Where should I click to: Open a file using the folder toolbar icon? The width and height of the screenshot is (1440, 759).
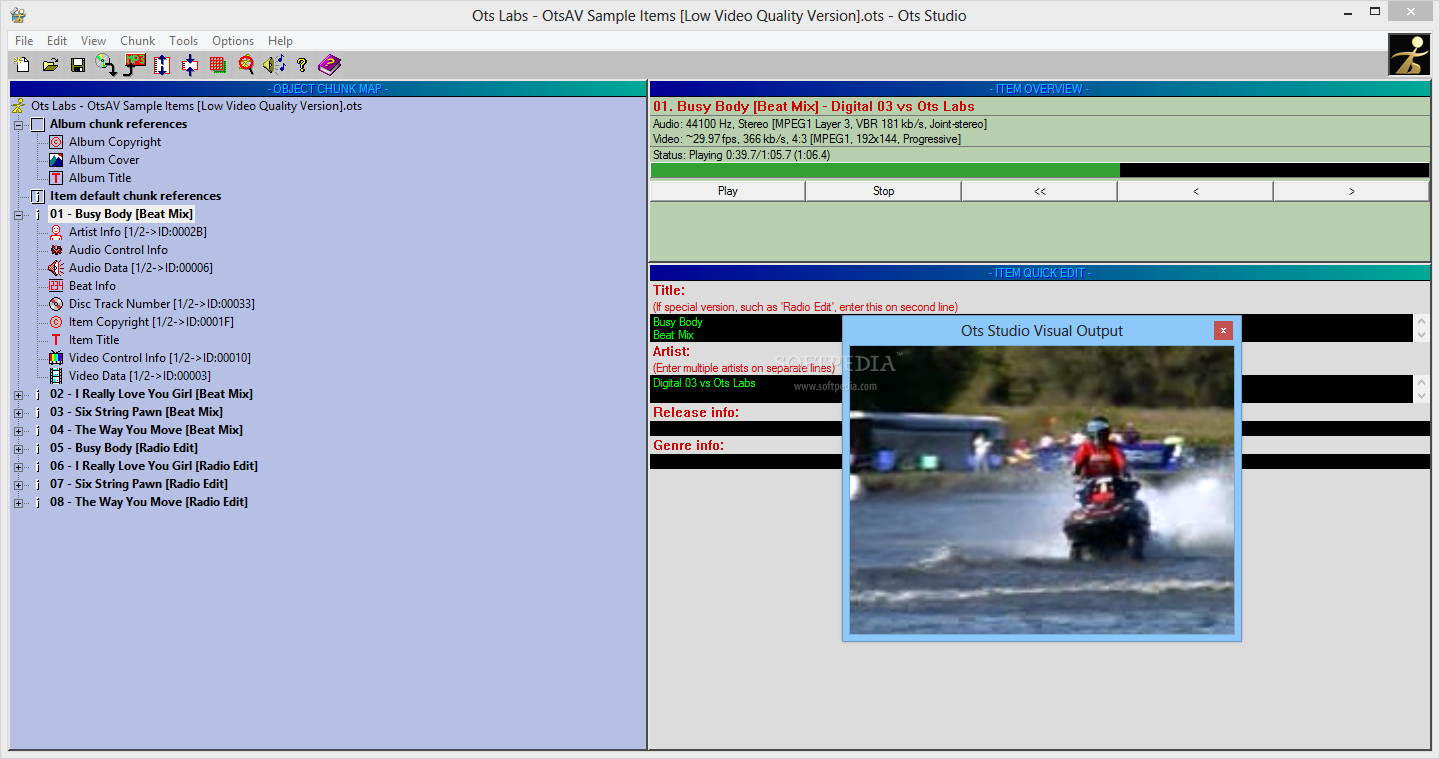(50, 65)
